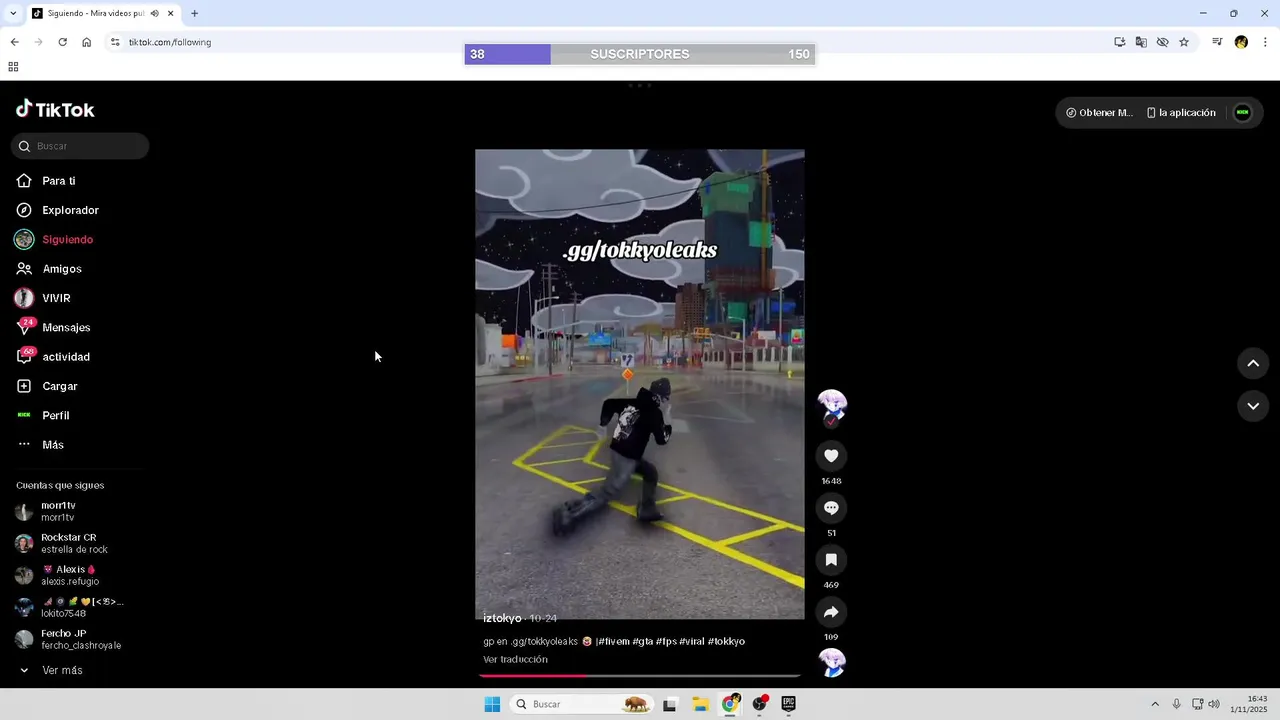Image resolution: width=1280 pixels, height=720 pixels.
Task: Click the Obtener monedas button
Action: tap(1099, 113)
